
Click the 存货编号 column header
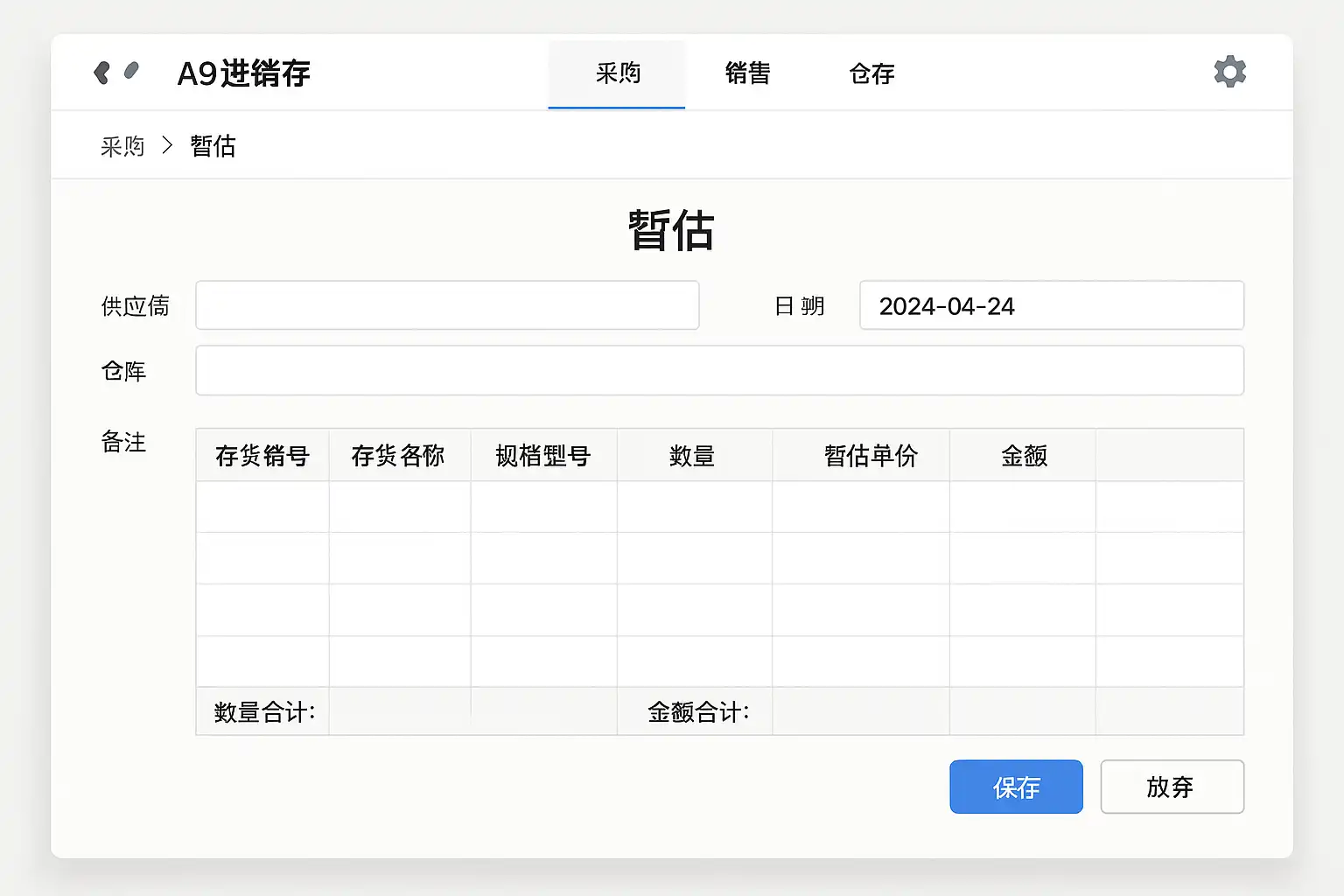click(262, 456)
